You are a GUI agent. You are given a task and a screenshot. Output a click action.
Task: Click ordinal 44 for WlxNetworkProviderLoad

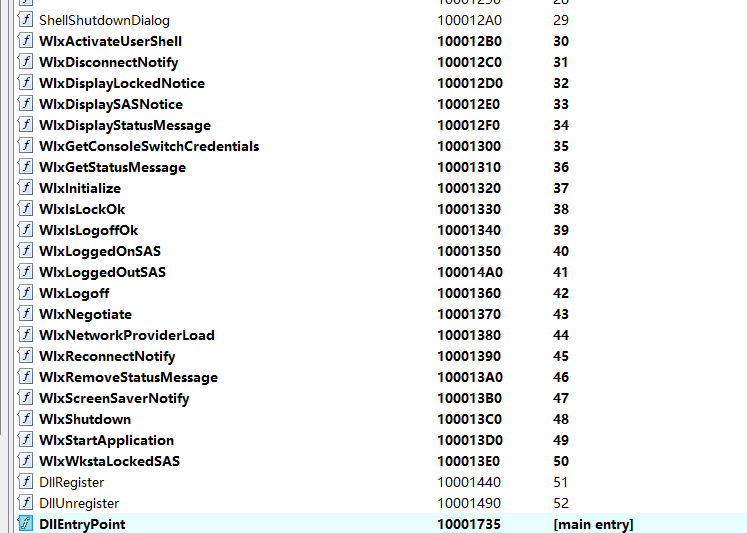tap(560, 335)
